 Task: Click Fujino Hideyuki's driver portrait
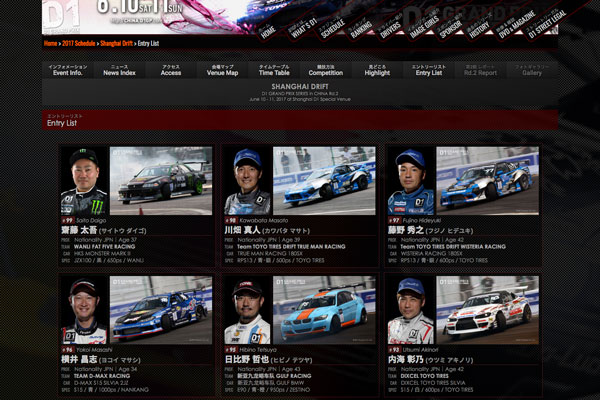[x=410, y=181]
